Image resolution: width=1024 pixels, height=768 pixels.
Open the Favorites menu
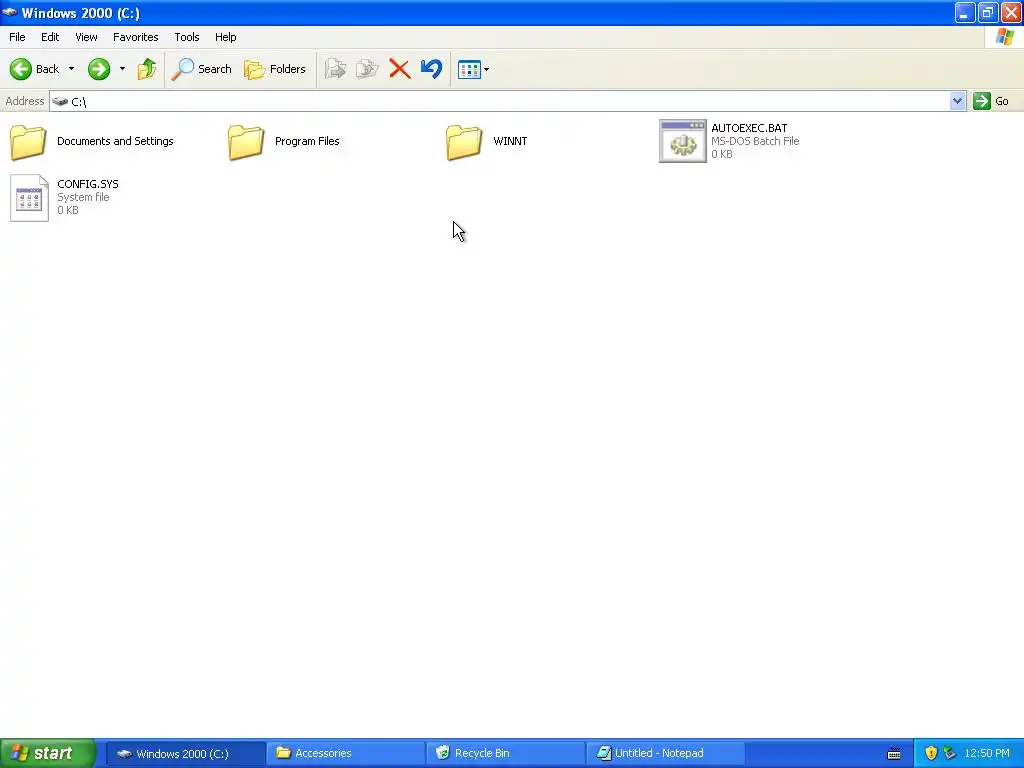pyautogui.click(x=135, y=37)
